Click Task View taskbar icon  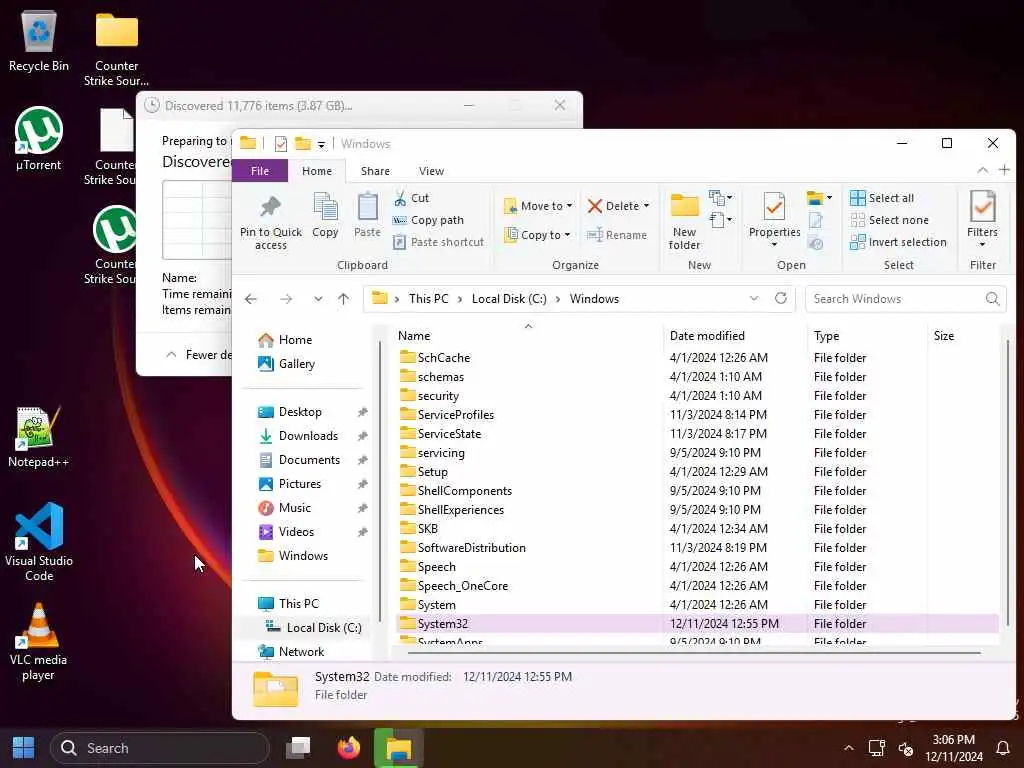tap(298, 748)
